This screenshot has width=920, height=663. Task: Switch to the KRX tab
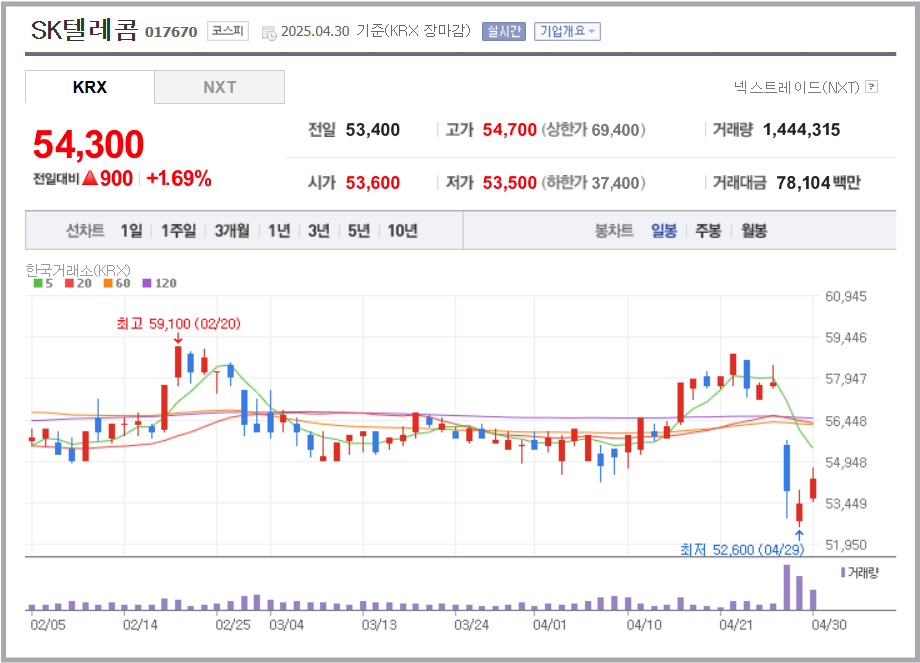[90, 87]
